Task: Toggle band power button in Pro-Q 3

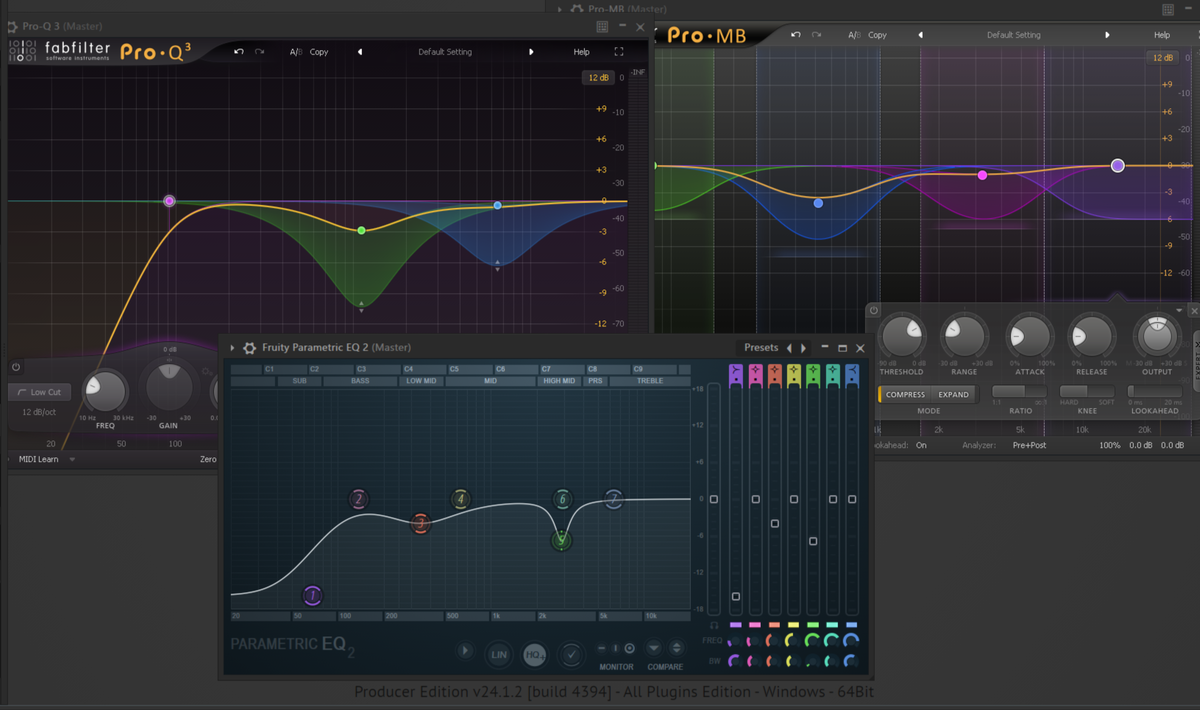Action: point(16,367)
